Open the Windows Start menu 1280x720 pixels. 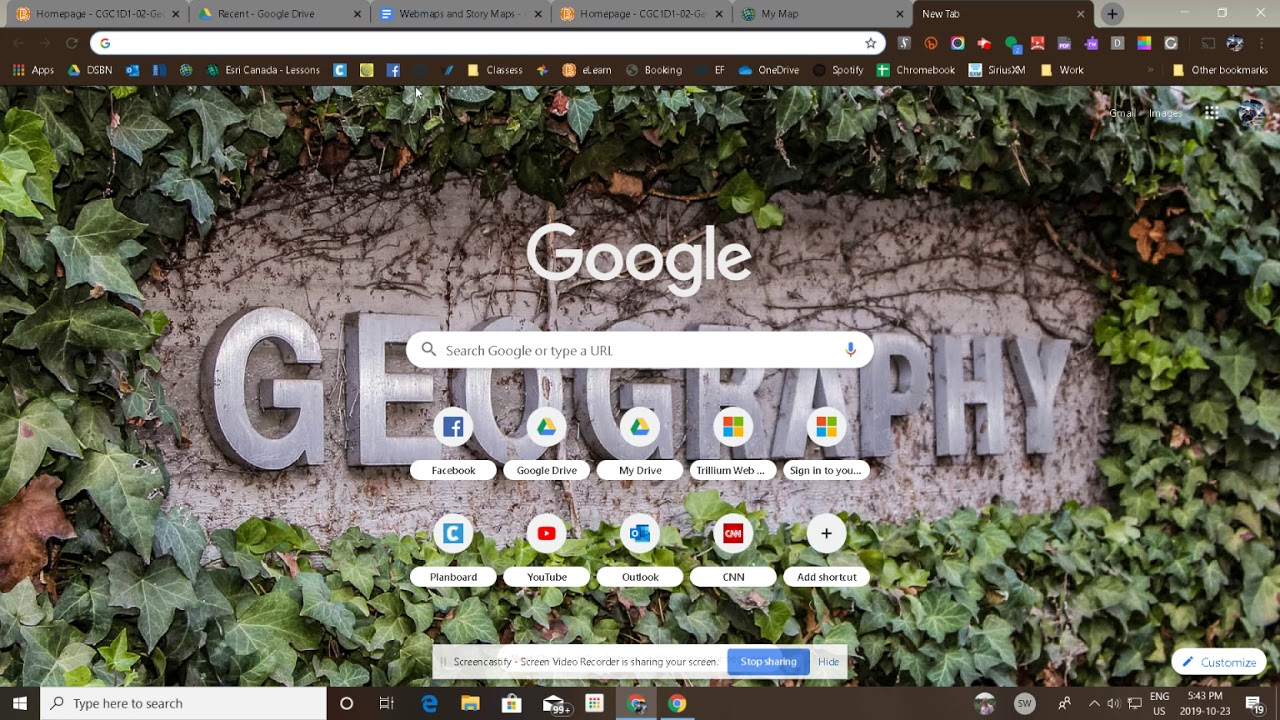pos(20,703)
